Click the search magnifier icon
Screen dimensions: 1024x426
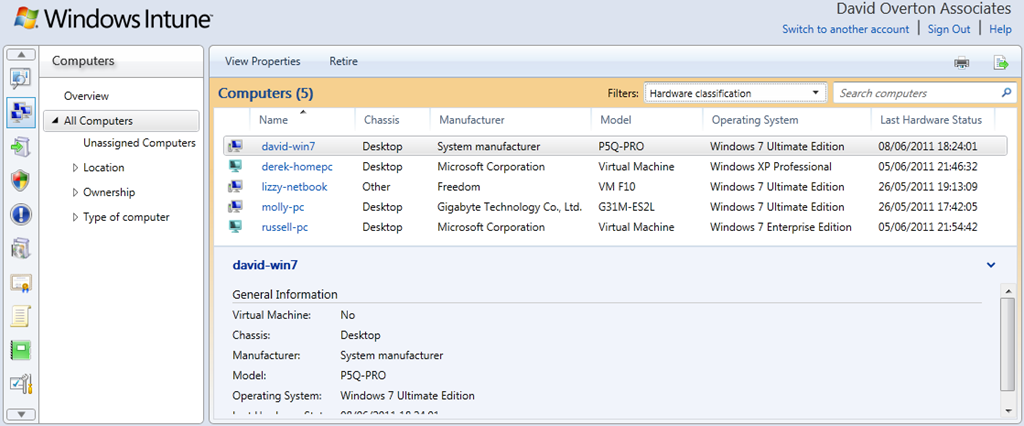[x=1006, y=93]
